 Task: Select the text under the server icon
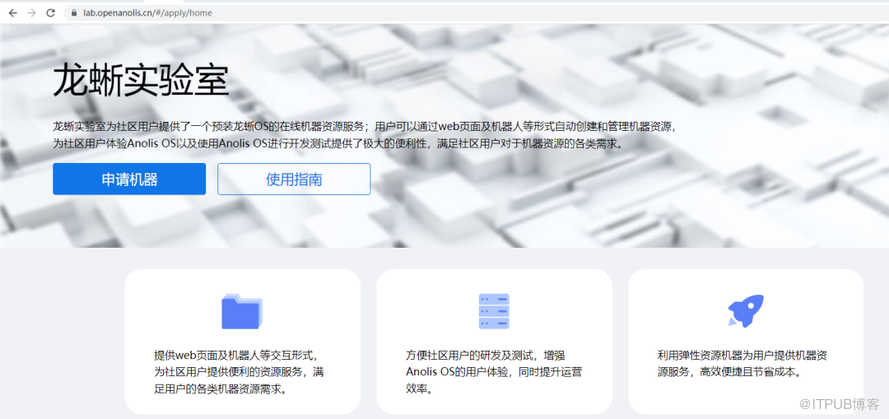pyautogui.click(x=494, y=371)
